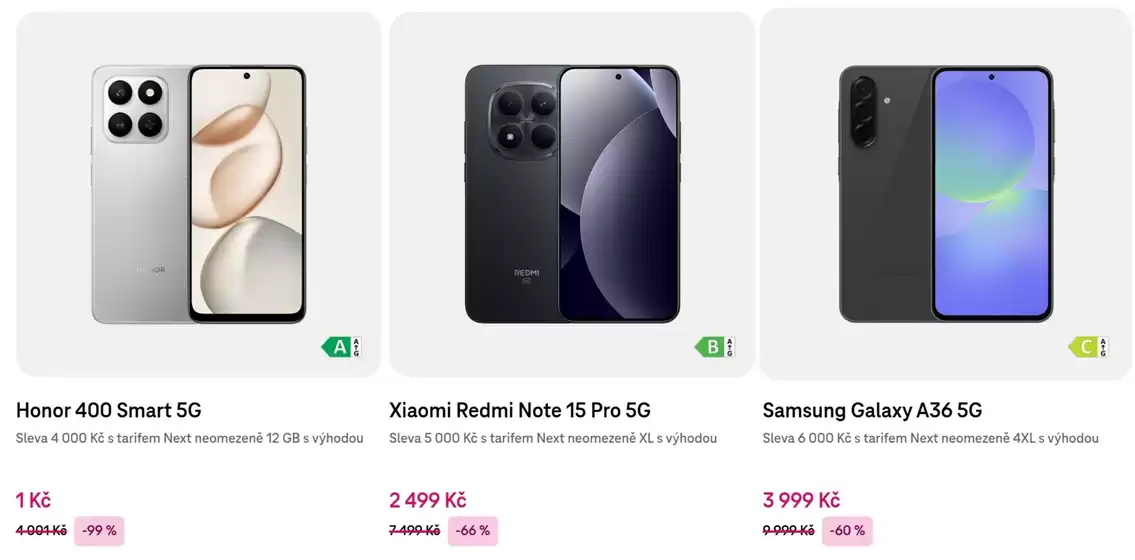
Task: Click the -66 % discount badge
Action: (472, 531)
